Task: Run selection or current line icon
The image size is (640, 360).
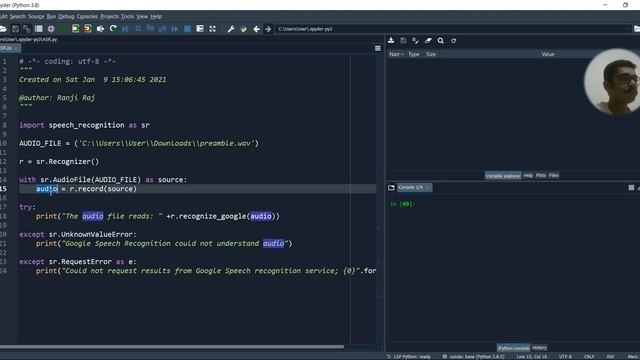Action: coord(100,29)
